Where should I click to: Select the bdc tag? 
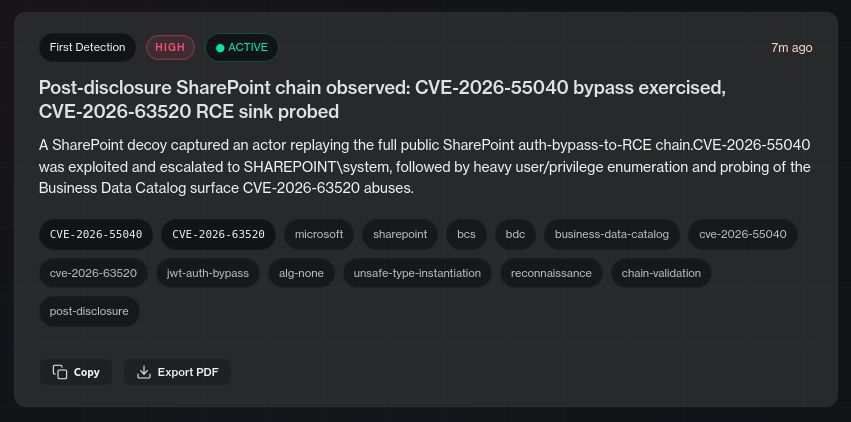515,234
